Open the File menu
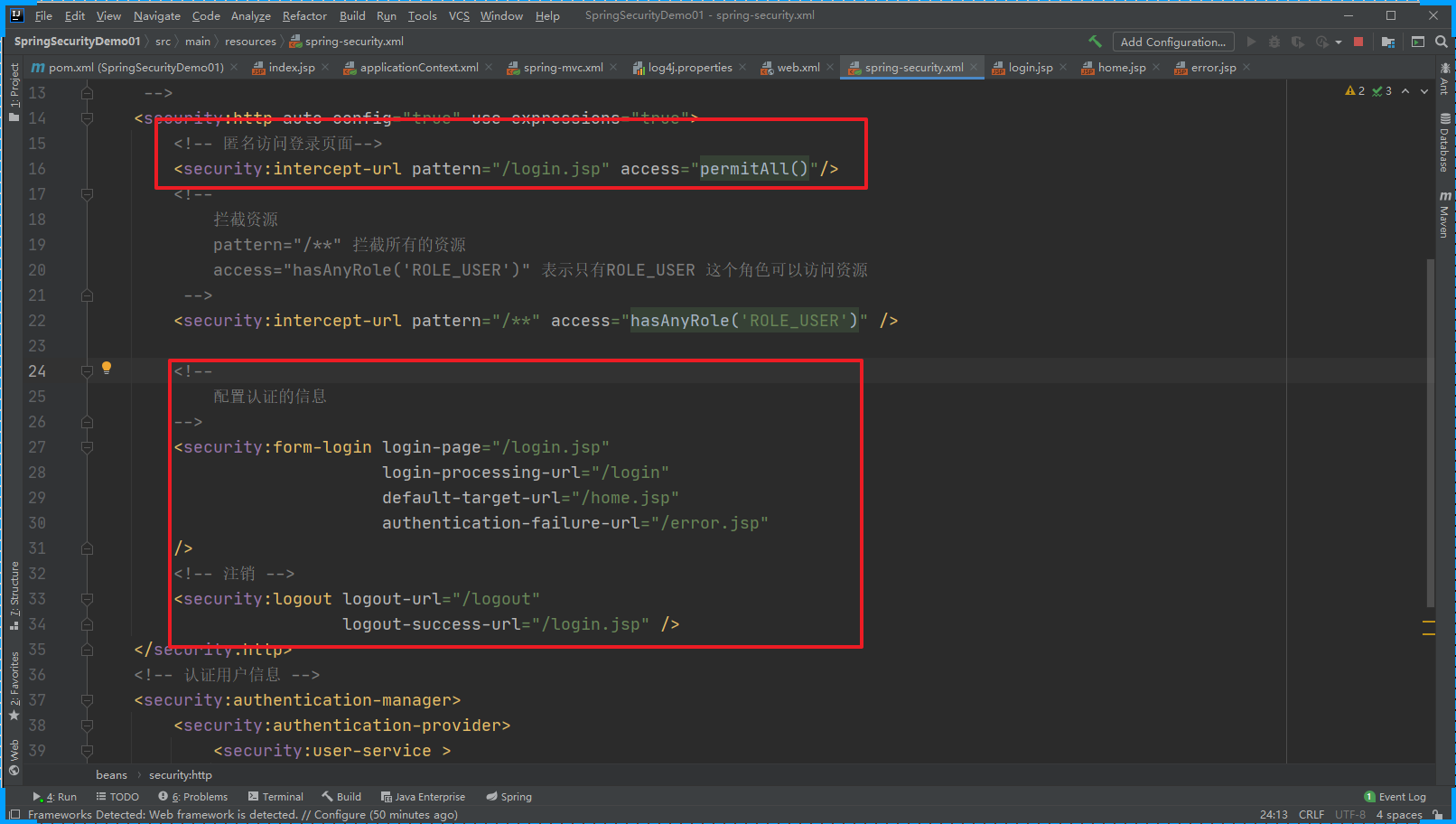Viewport: 1456px width, 824px height. 43,15
